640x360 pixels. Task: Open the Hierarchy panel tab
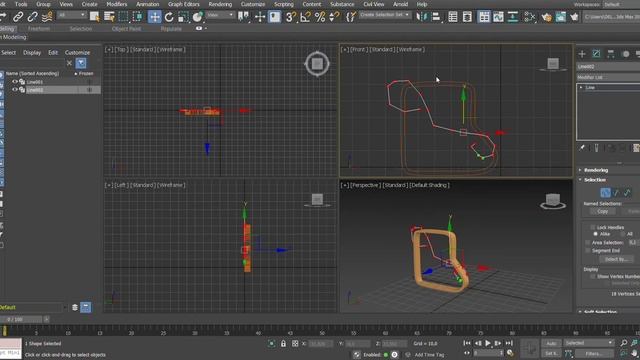[611, 54]
